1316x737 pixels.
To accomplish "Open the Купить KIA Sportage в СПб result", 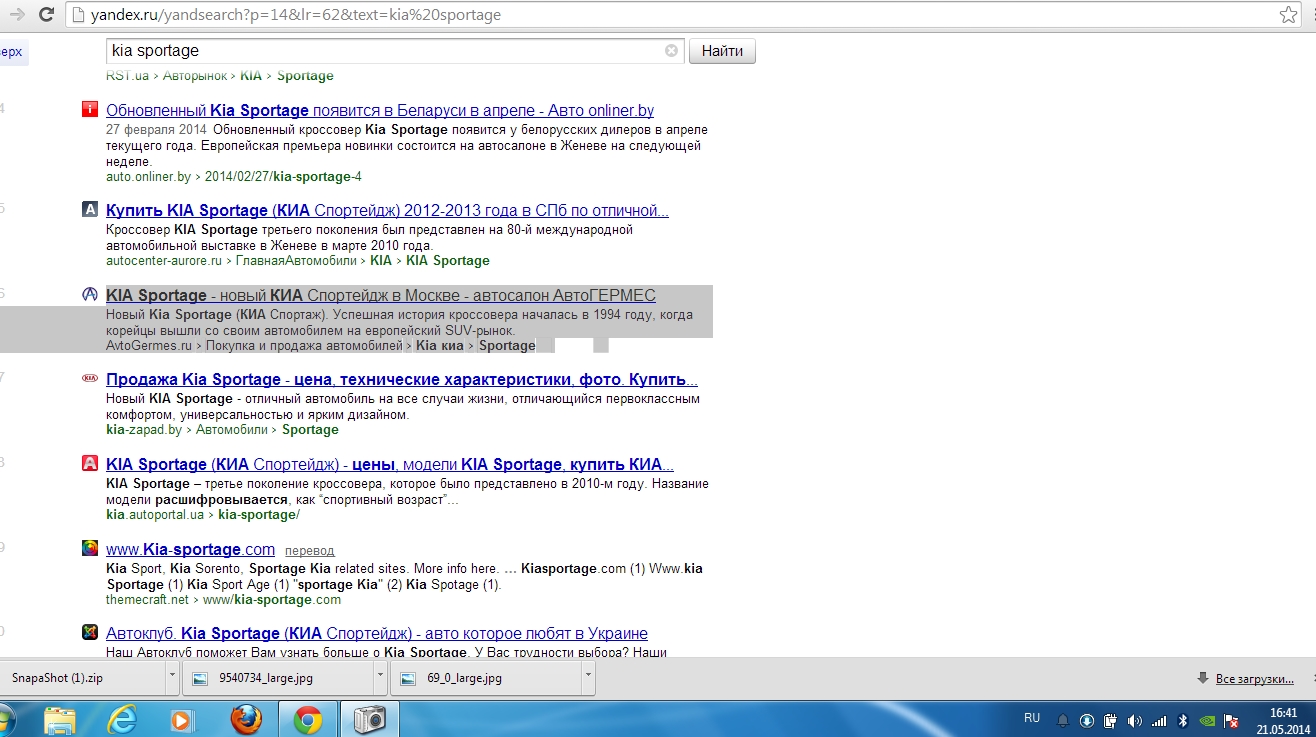I will (x=387, y=211).
